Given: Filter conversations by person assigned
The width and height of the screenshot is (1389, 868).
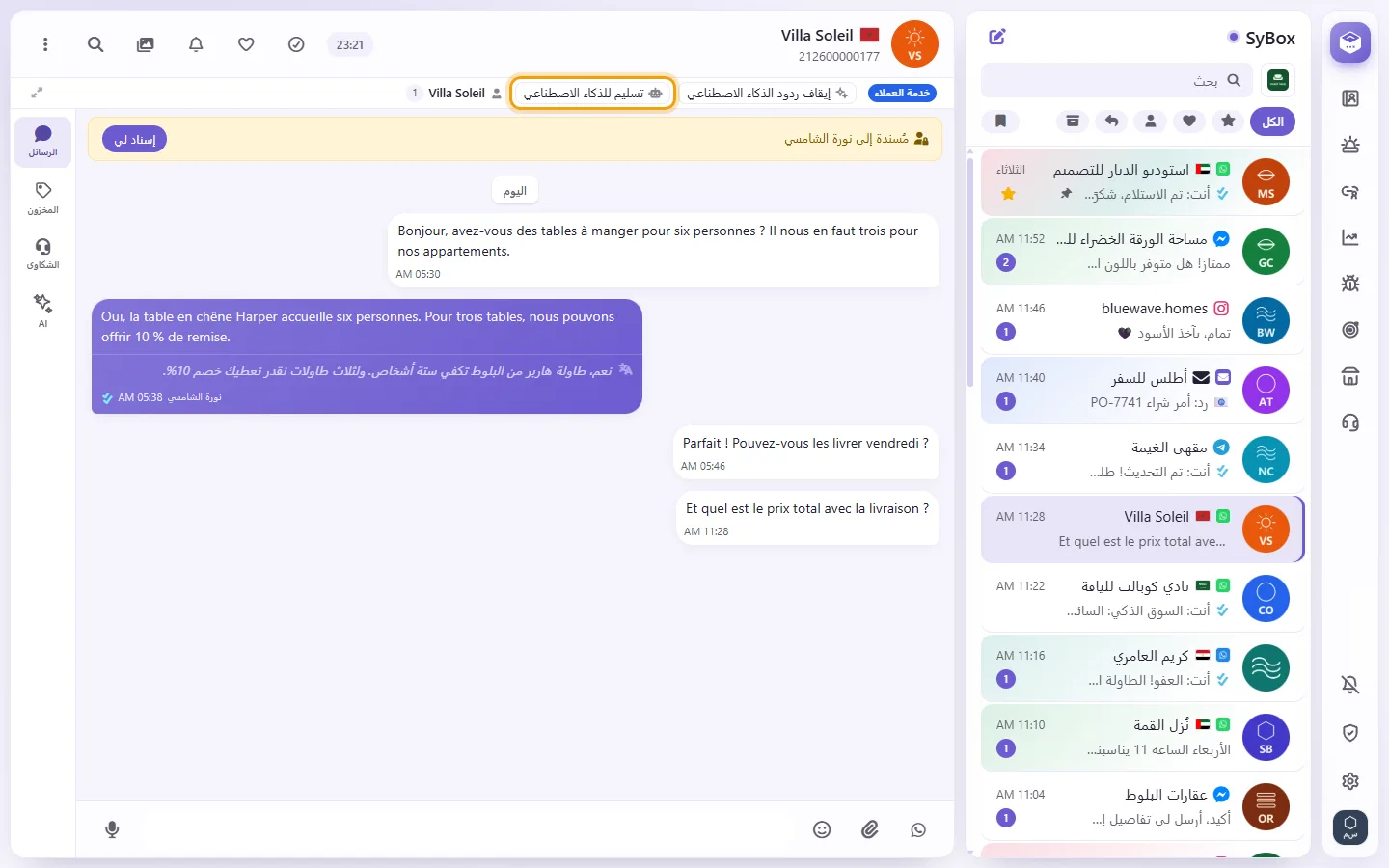Looking at the screenshot, I should coord(1151,122).
